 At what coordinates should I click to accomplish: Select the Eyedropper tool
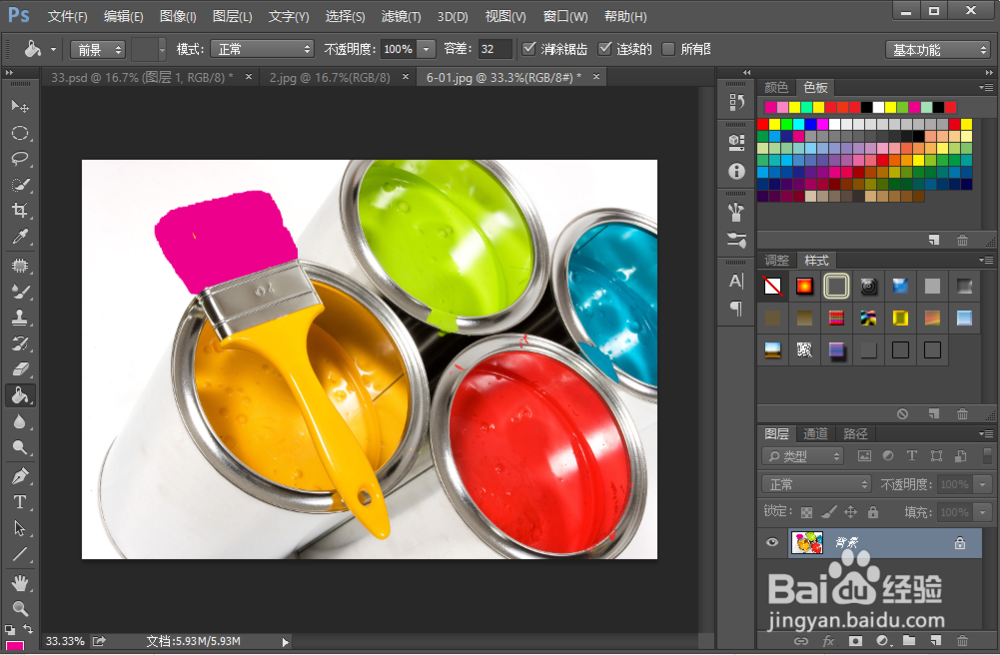click(20, 237)
